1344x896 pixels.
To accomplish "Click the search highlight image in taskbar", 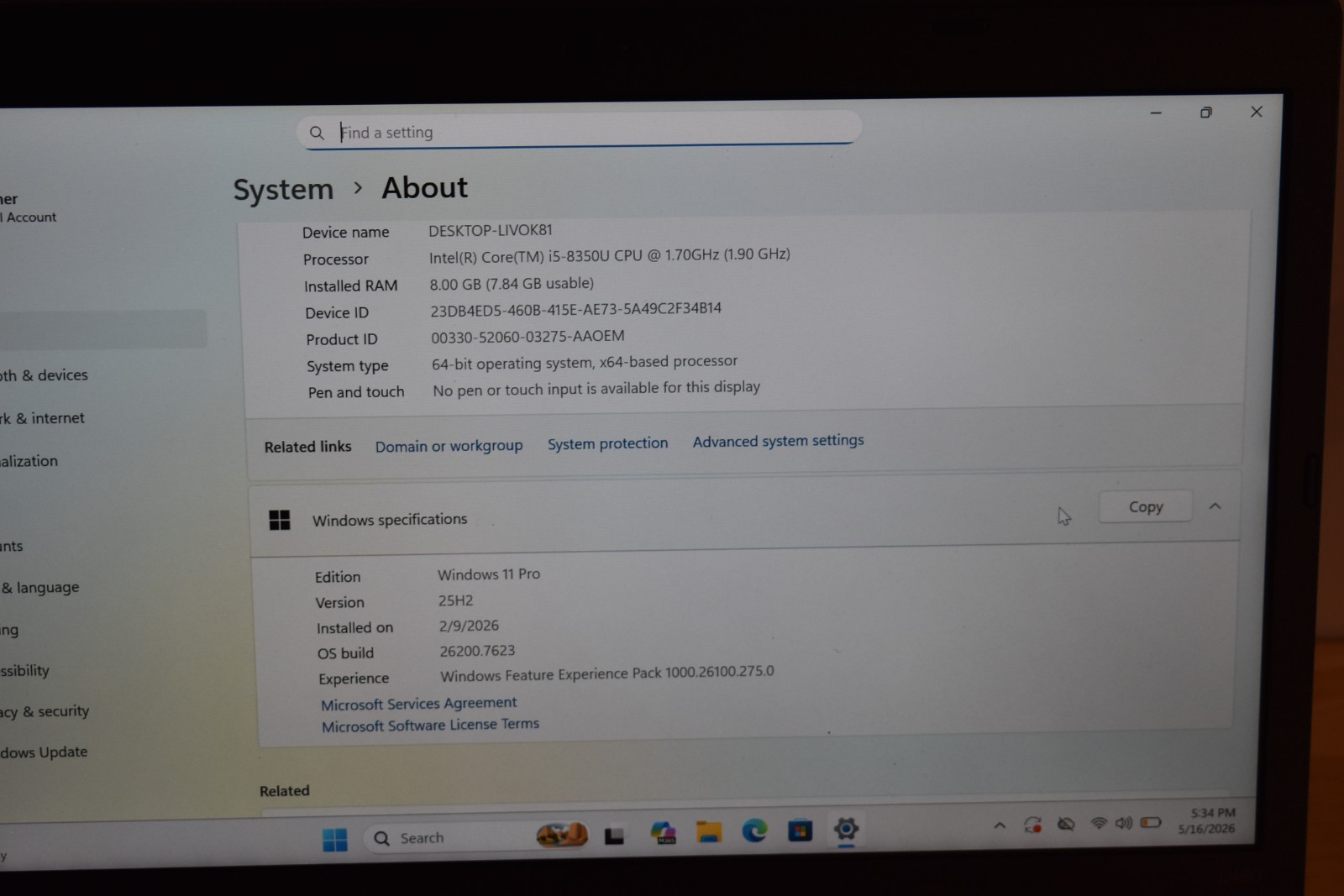I will tap(562, 835).
